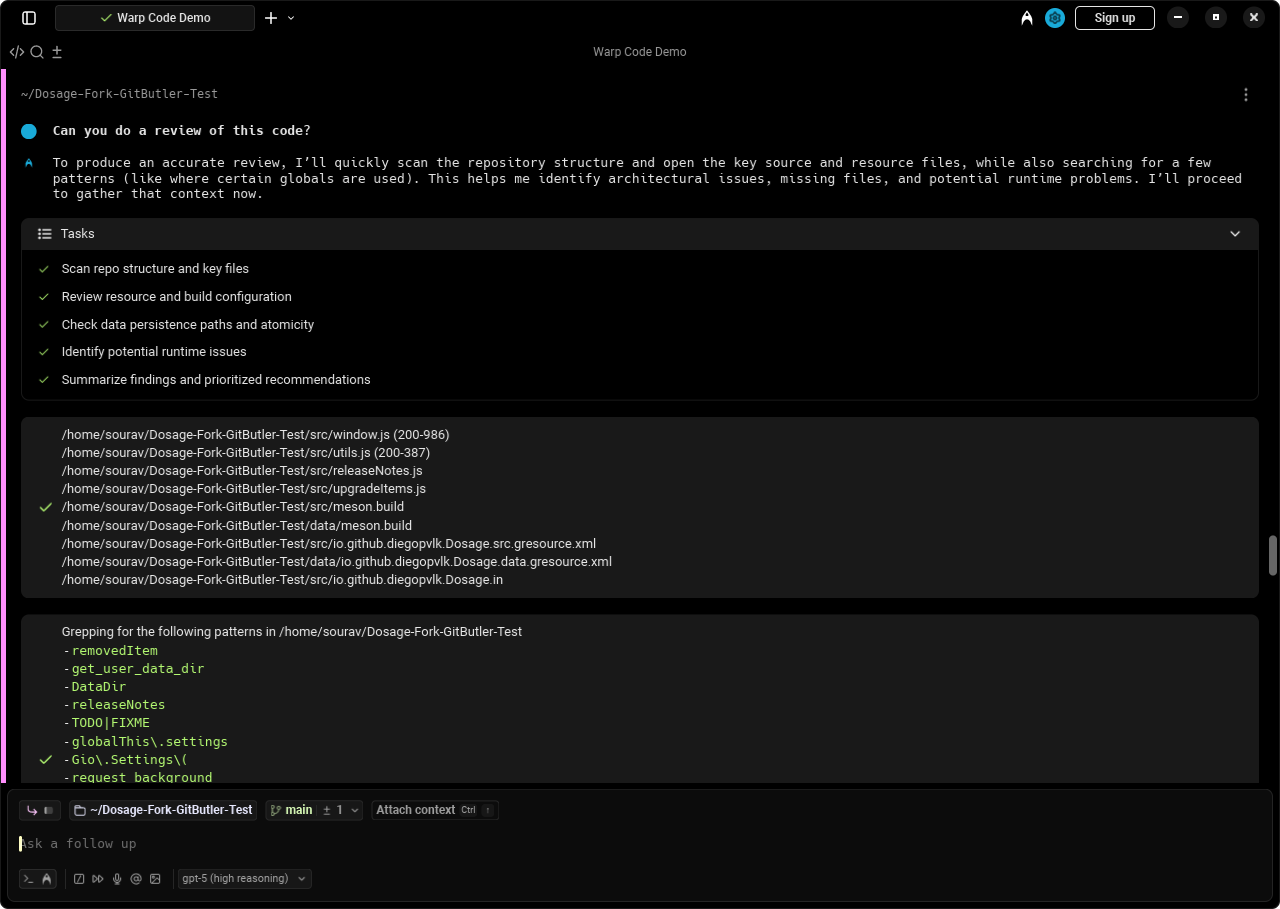Click the conversation scrollbar thumb
The width and height of the screenshot is (1280, 909).
pos(1273,556)
